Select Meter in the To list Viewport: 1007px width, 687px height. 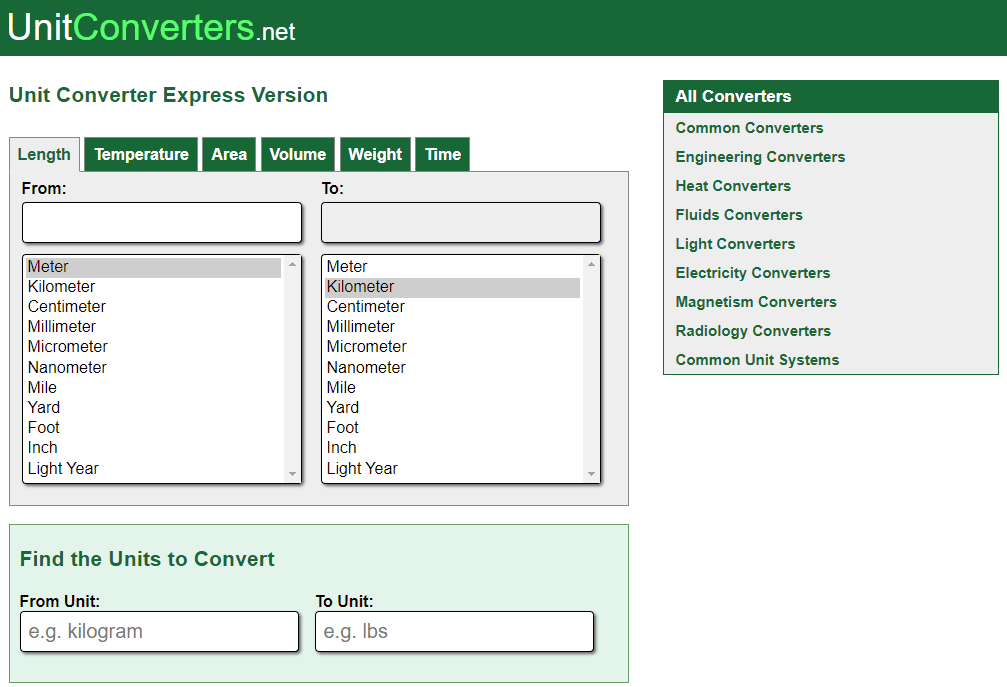pyautogui.click(x=453, y=266)
